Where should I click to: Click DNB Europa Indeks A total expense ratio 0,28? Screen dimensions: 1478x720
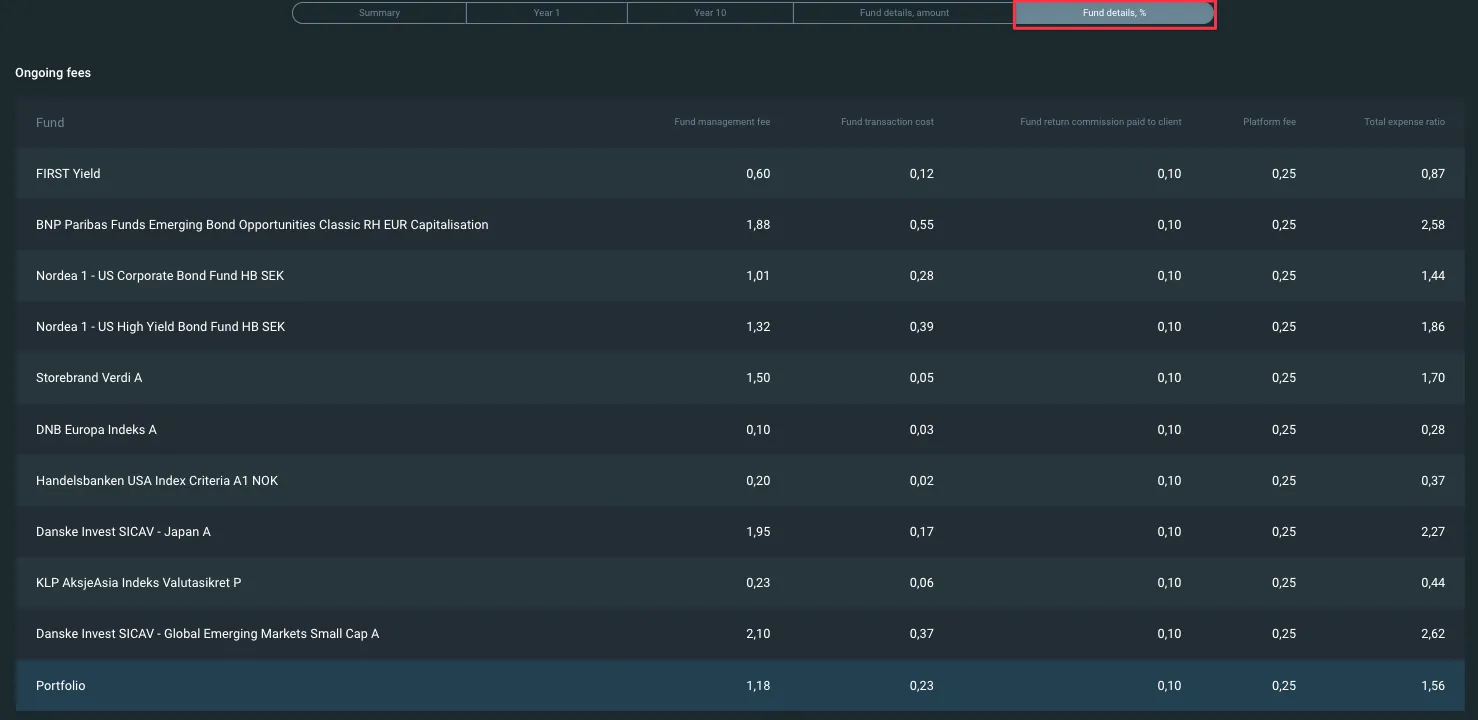(x=1433, y=430)
